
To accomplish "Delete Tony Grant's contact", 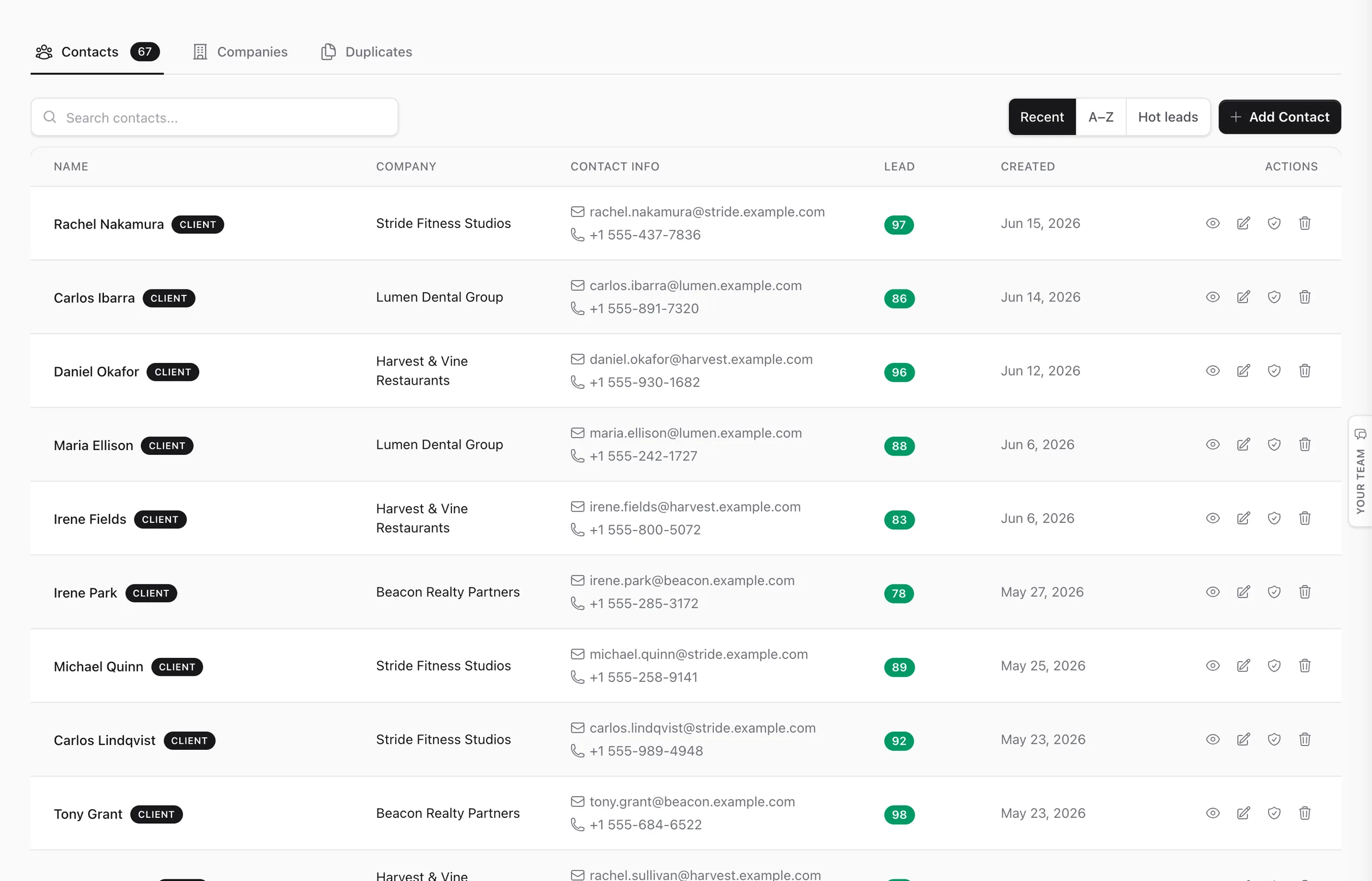I will click(x=1304, y=814).
